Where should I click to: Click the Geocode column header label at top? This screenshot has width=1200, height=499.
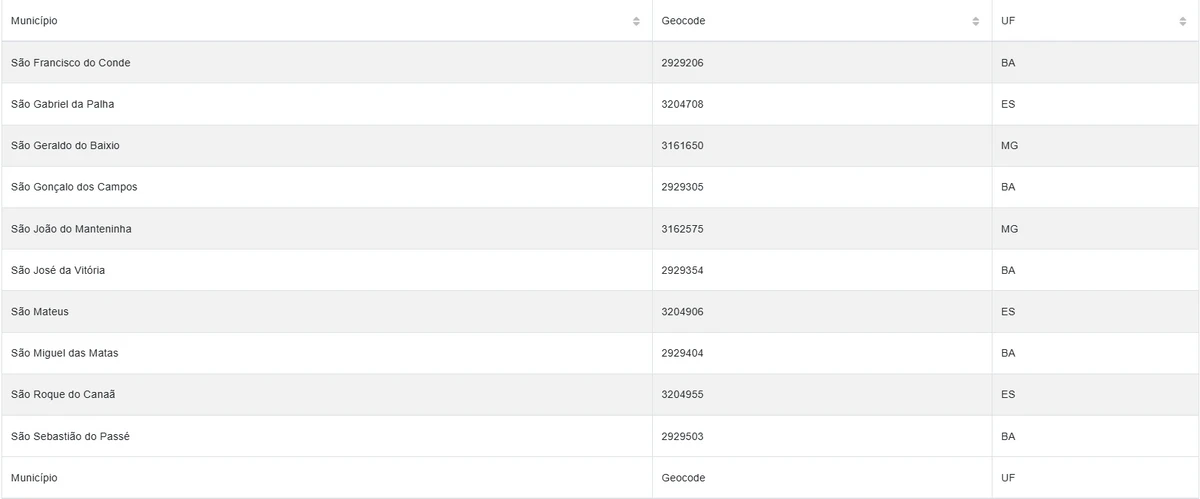tap(683, 21)
